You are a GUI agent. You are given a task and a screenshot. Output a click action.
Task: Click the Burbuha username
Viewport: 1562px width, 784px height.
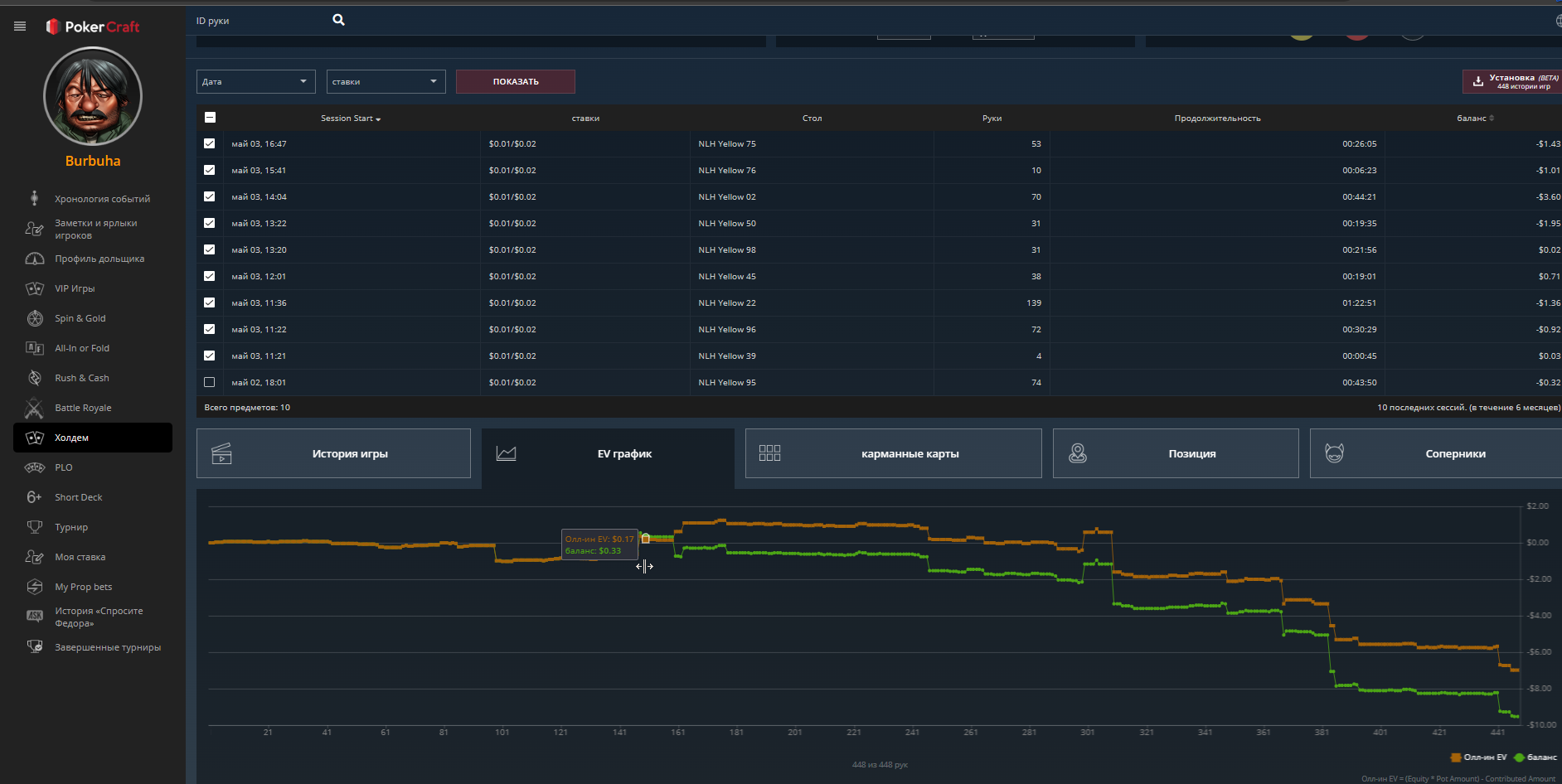click(x=93, y=161)
